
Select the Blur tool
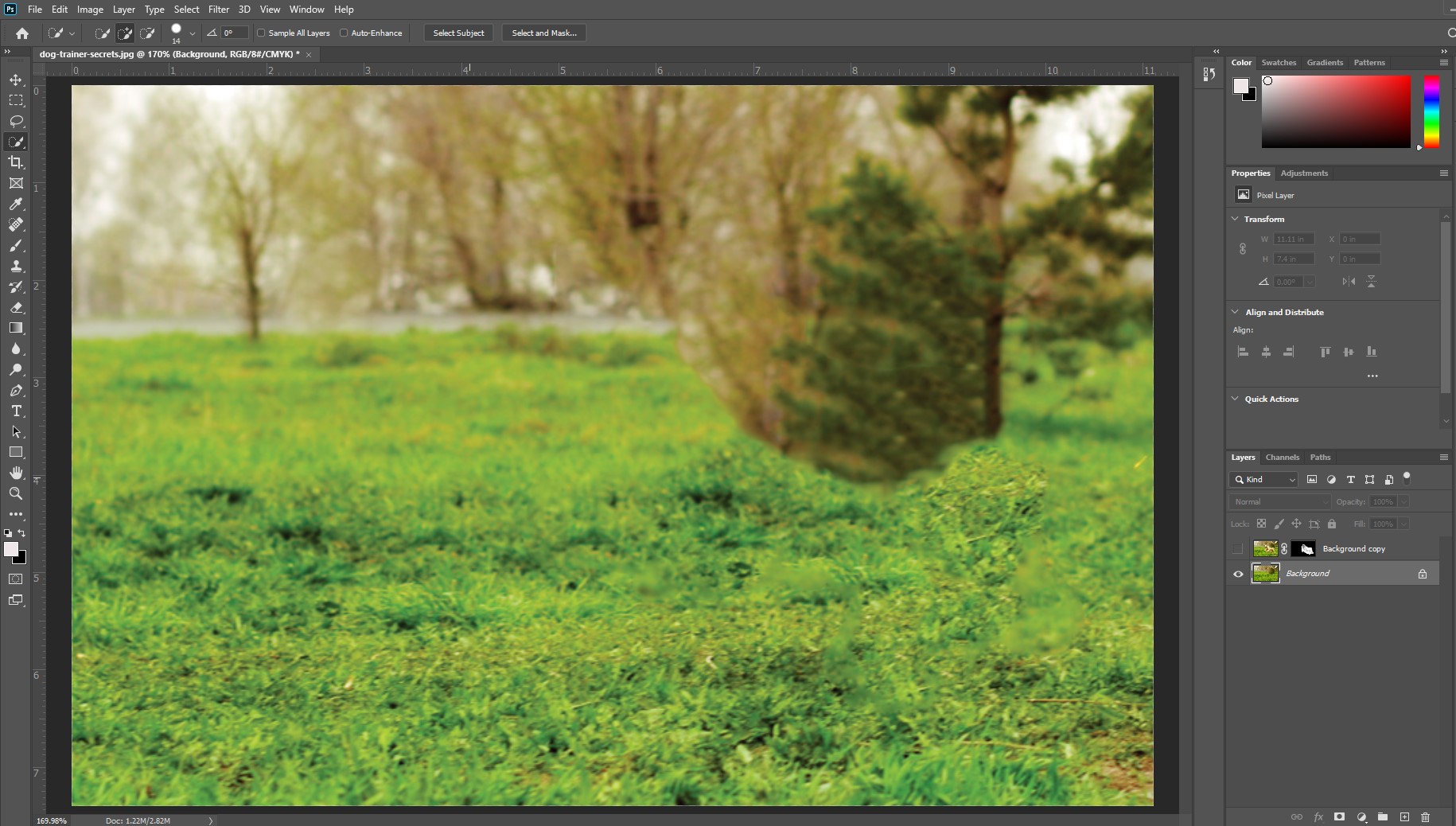[16, 349]
